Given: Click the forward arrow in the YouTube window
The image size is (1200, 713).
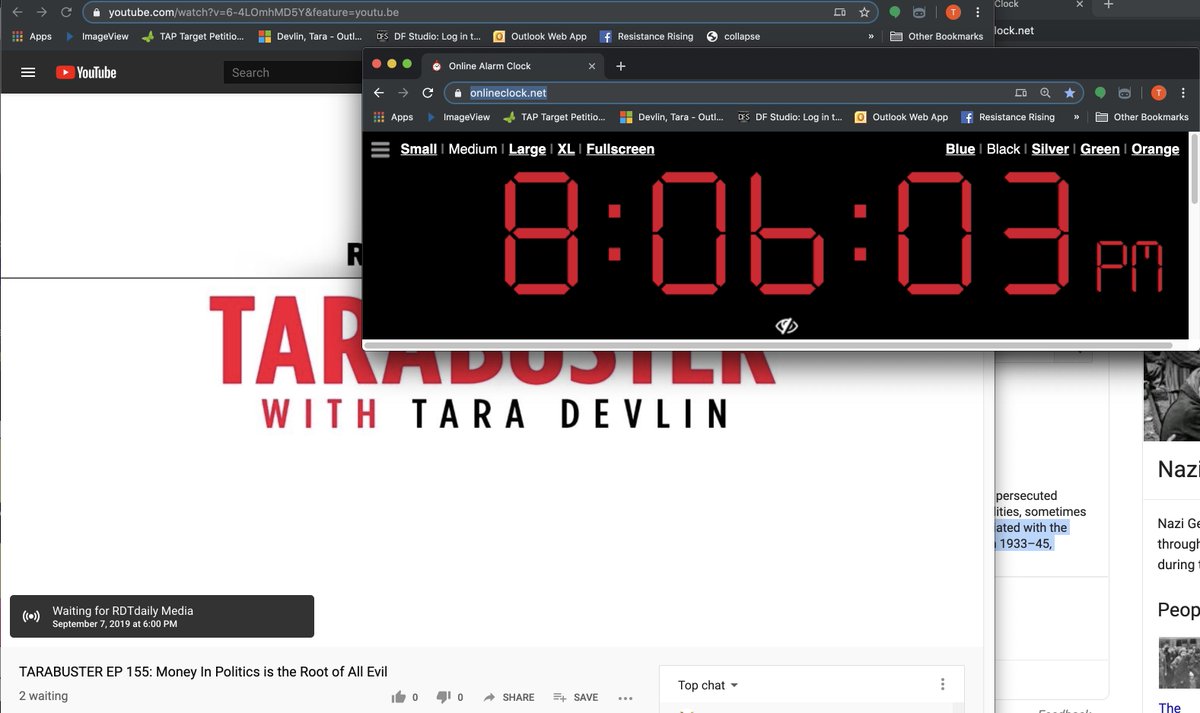Looking at the screenshot, I should pyautogui.click(x=41, y=13).
